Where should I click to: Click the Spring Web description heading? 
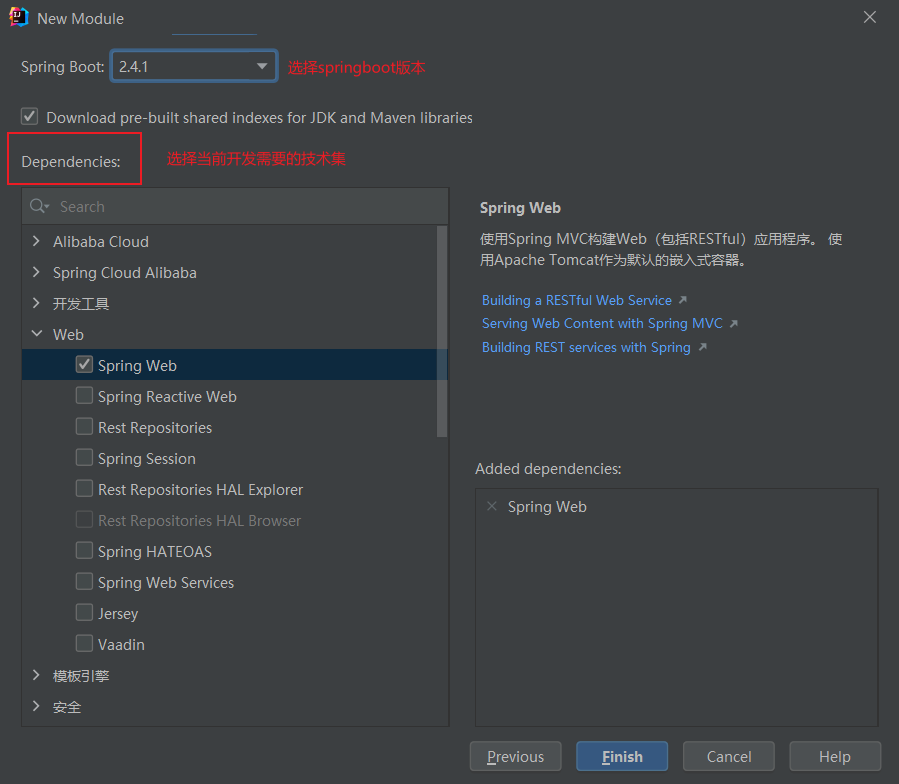click(x=520, y=208)
